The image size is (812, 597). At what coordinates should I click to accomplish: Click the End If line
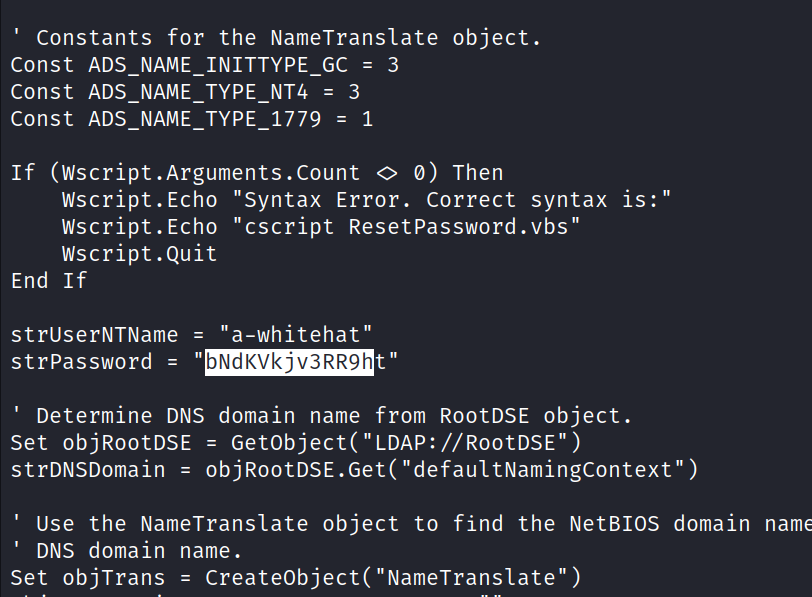point(49,281)
